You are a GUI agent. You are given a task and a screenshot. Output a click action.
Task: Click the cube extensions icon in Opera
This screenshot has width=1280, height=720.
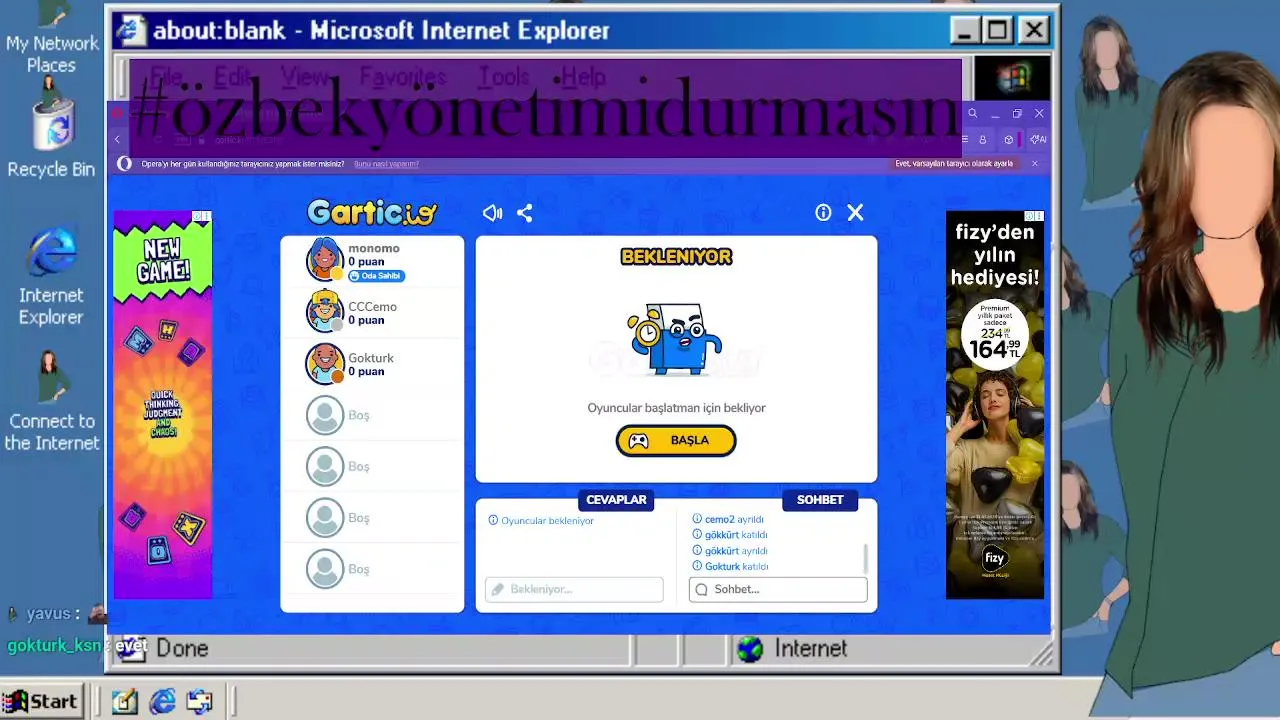pyautogui.click(x=1009, y=140)
